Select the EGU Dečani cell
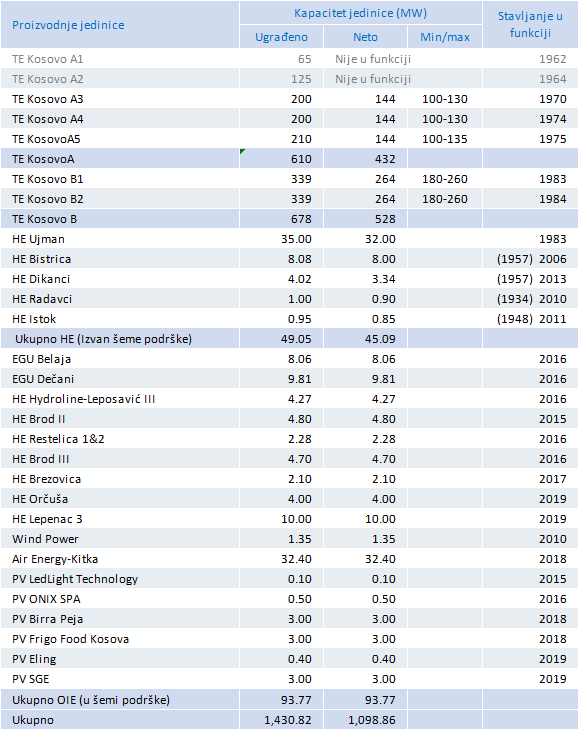This screenshot has height=731, width=580. click(120, 379)
